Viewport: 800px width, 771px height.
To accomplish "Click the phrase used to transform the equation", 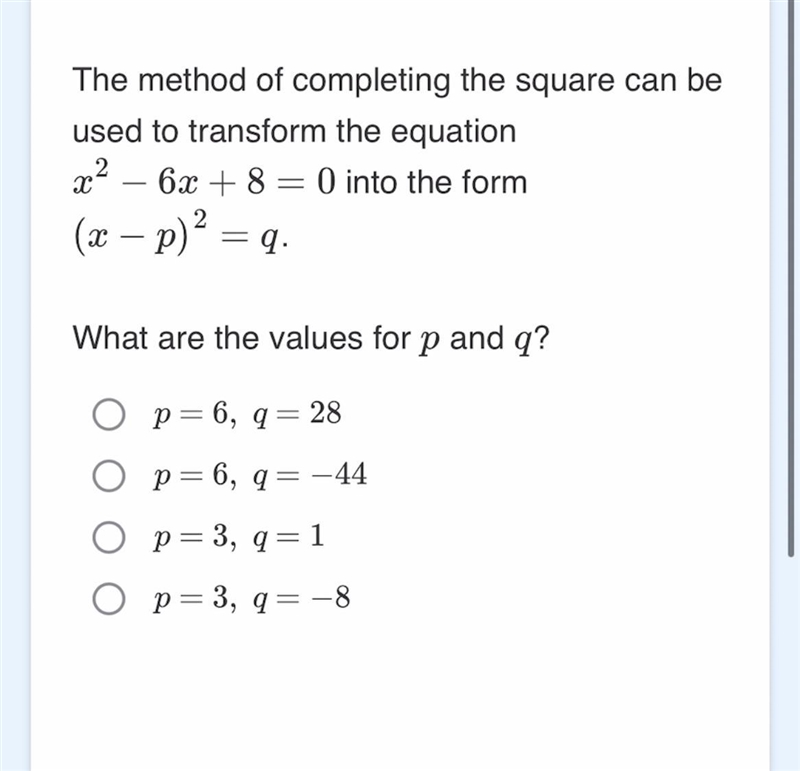I will pyautogui.click(x=294, y=131).
